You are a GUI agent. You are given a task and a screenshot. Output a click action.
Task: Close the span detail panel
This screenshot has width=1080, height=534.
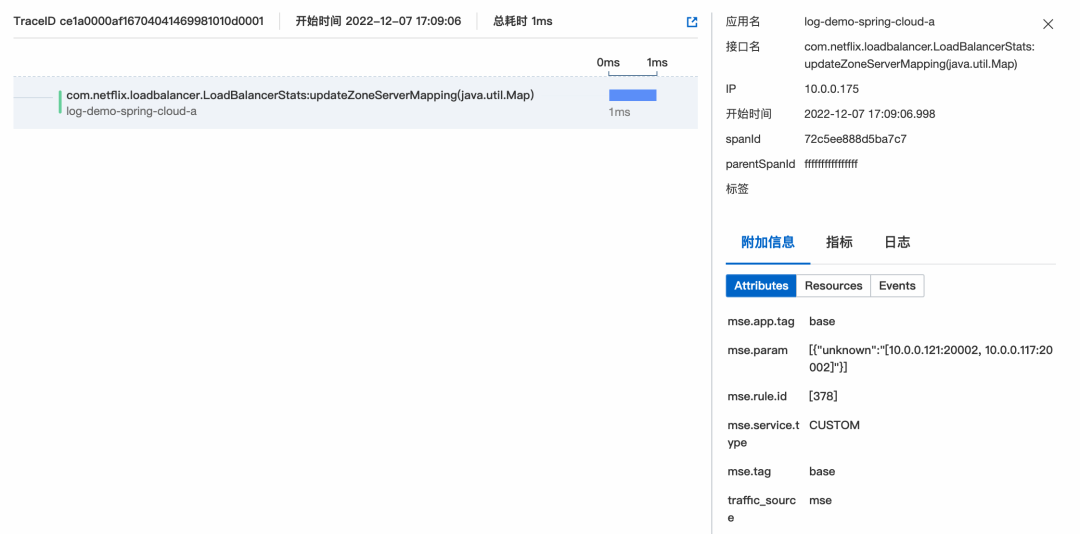[x=1048, y=24]
